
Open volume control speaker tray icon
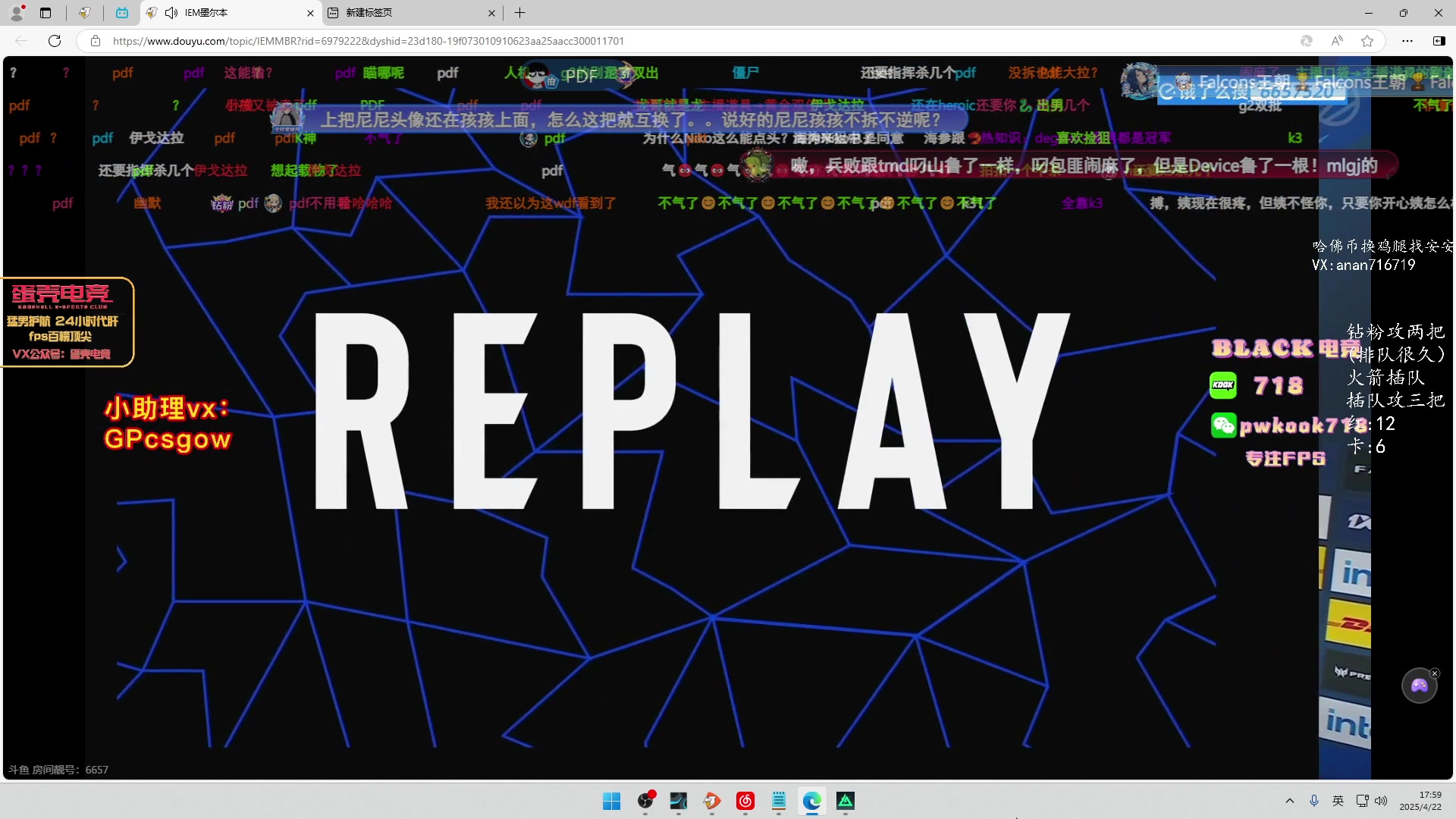(1381, 801)
